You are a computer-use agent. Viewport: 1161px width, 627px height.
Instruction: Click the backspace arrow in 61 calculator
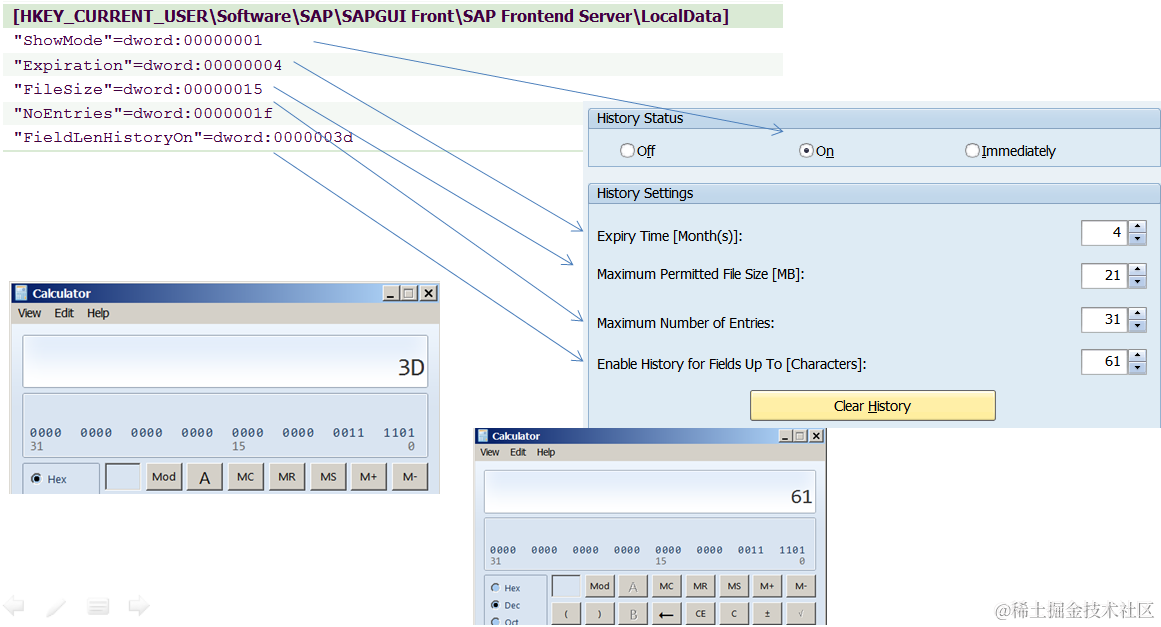tap(666, 614)
